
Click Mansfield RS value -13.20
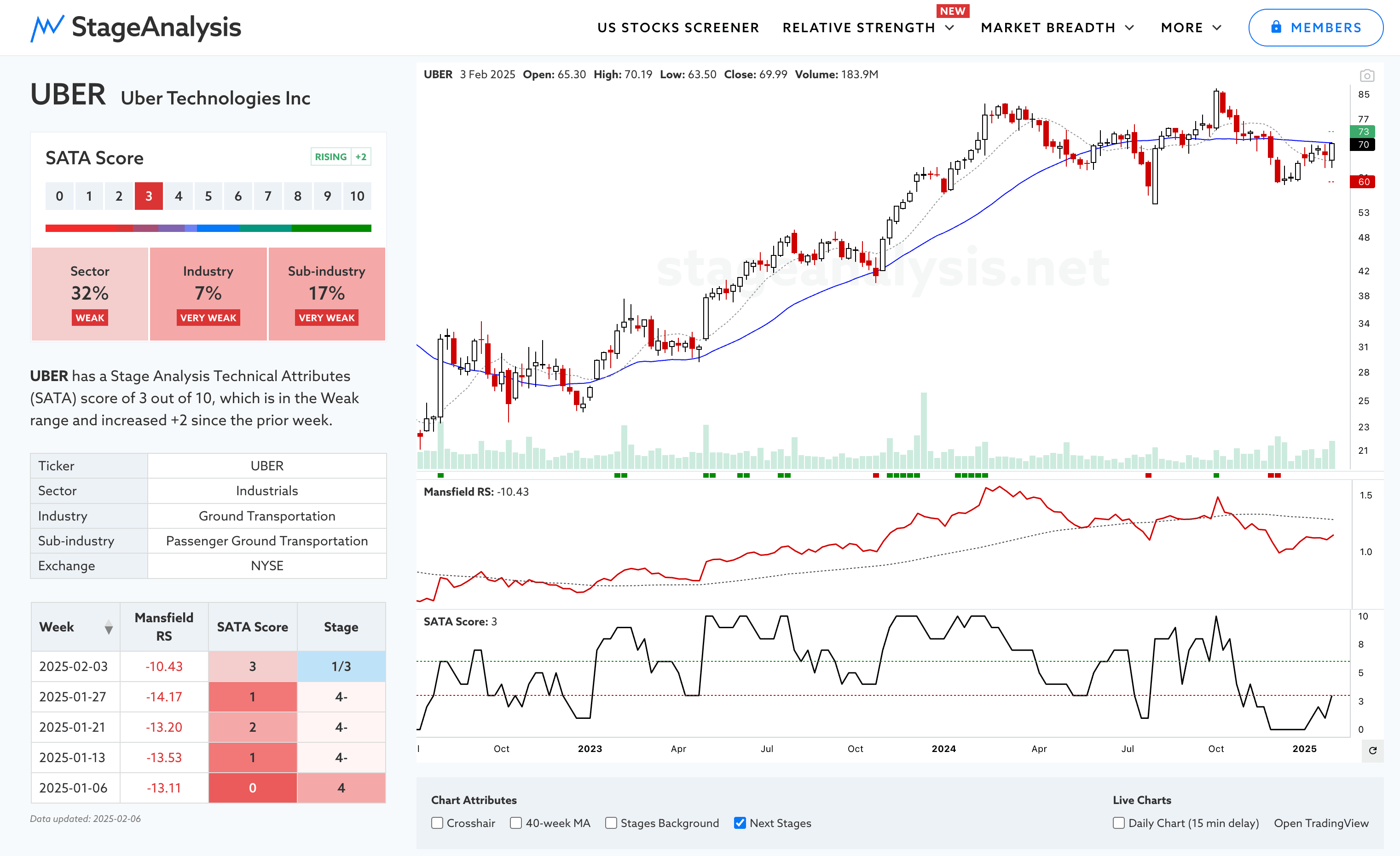pyautogui.click(x=164, y=727)
